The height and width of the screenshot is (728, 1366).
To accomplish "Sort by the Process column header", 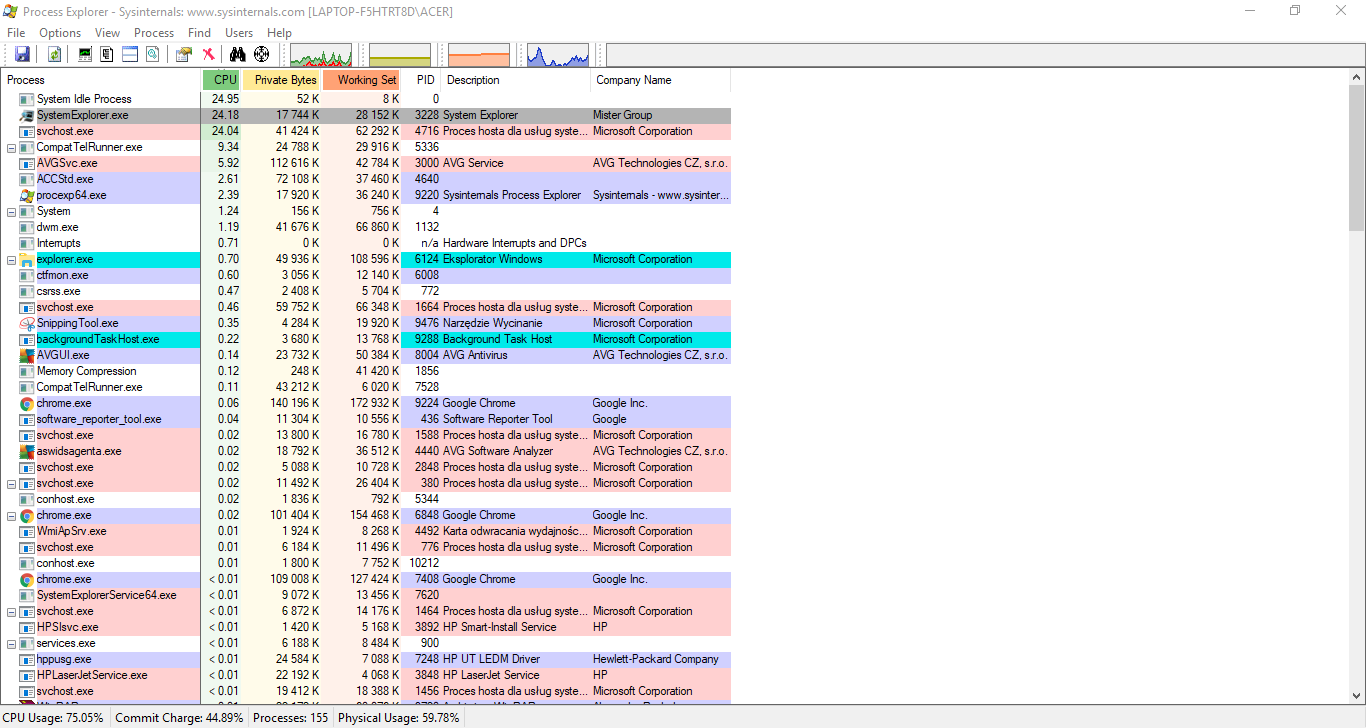I will click(101, 80).
